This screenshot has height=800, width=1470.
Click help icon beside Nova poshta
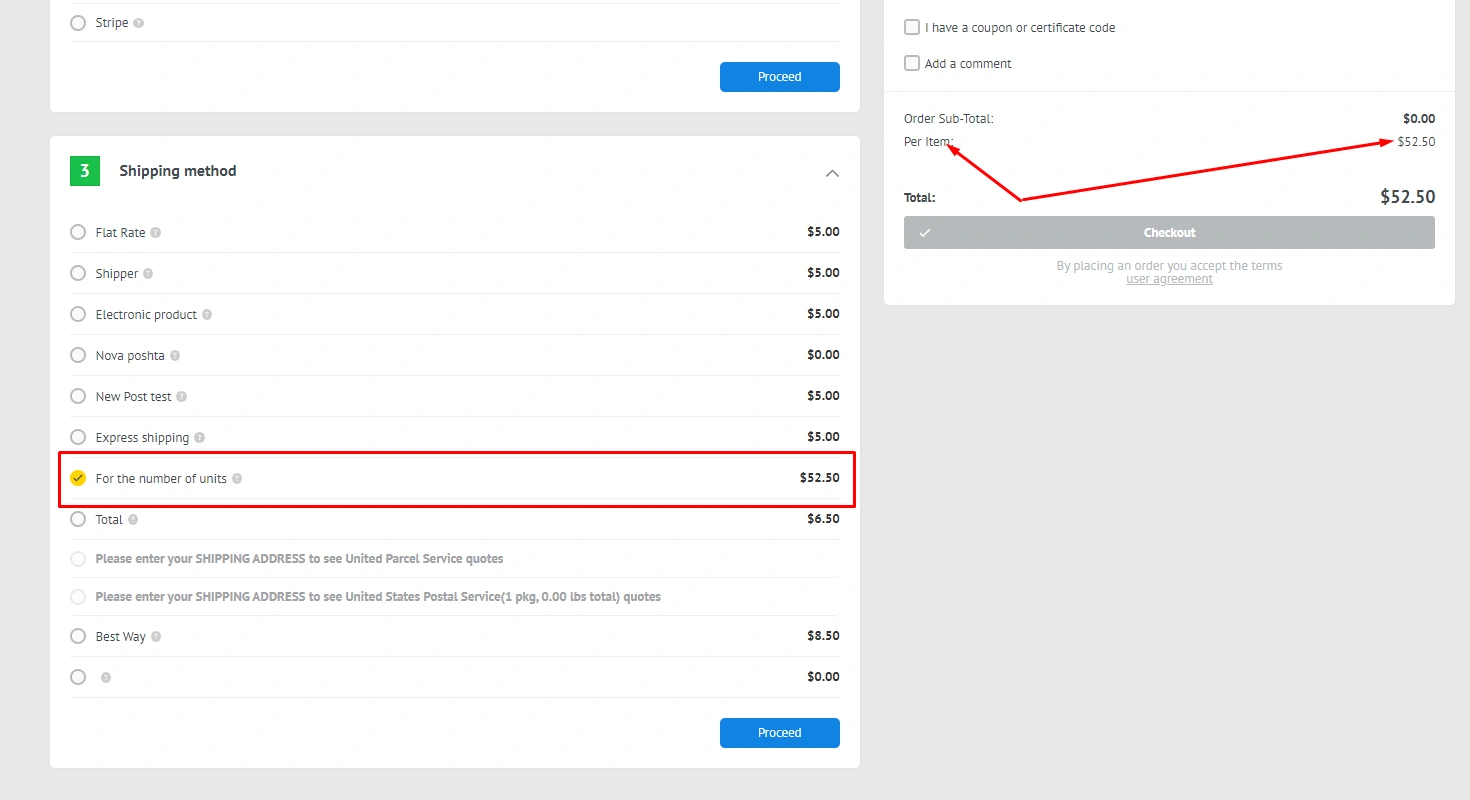[175, 356]
